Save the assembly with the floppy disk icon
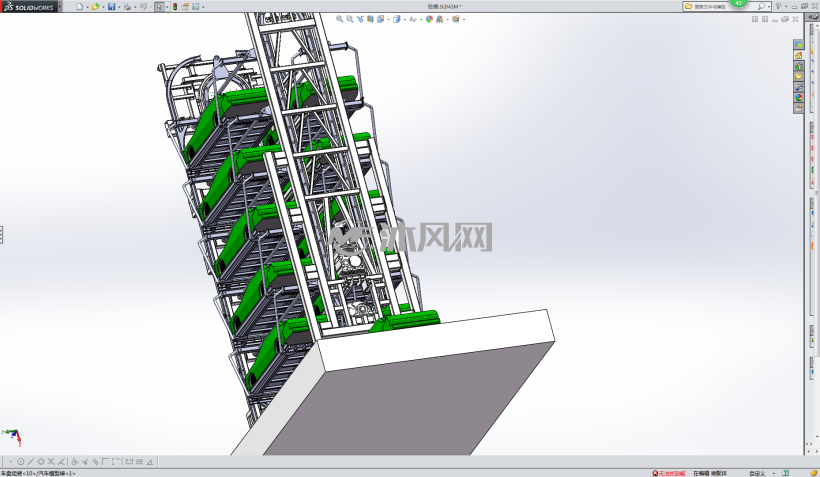The height and width of the screenshot is (477, 820). 111,6
